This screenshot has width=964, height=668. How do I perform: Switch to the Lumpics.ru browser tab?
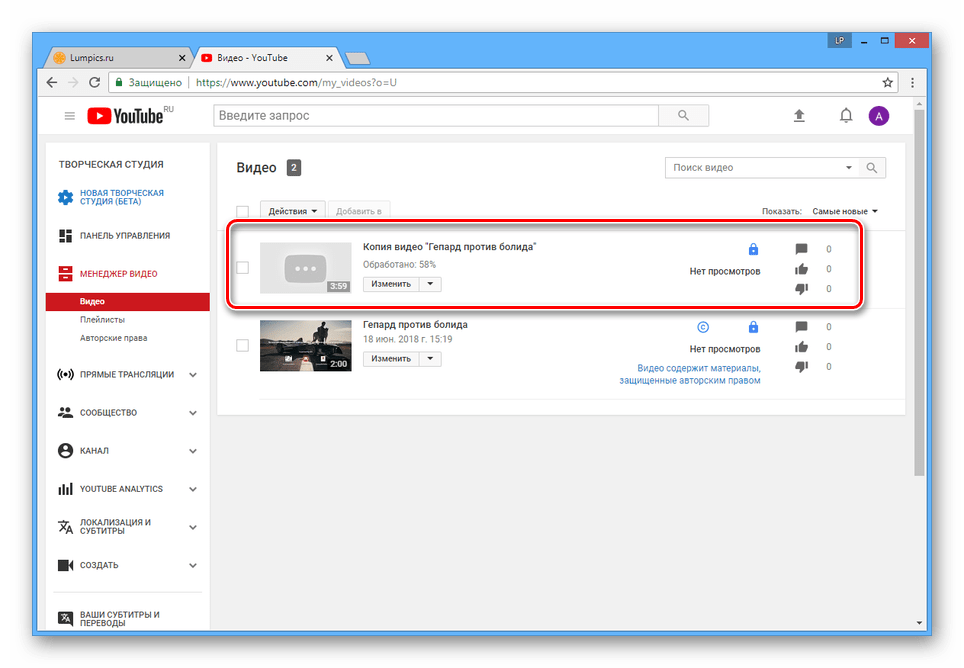[x=113, y=58]
